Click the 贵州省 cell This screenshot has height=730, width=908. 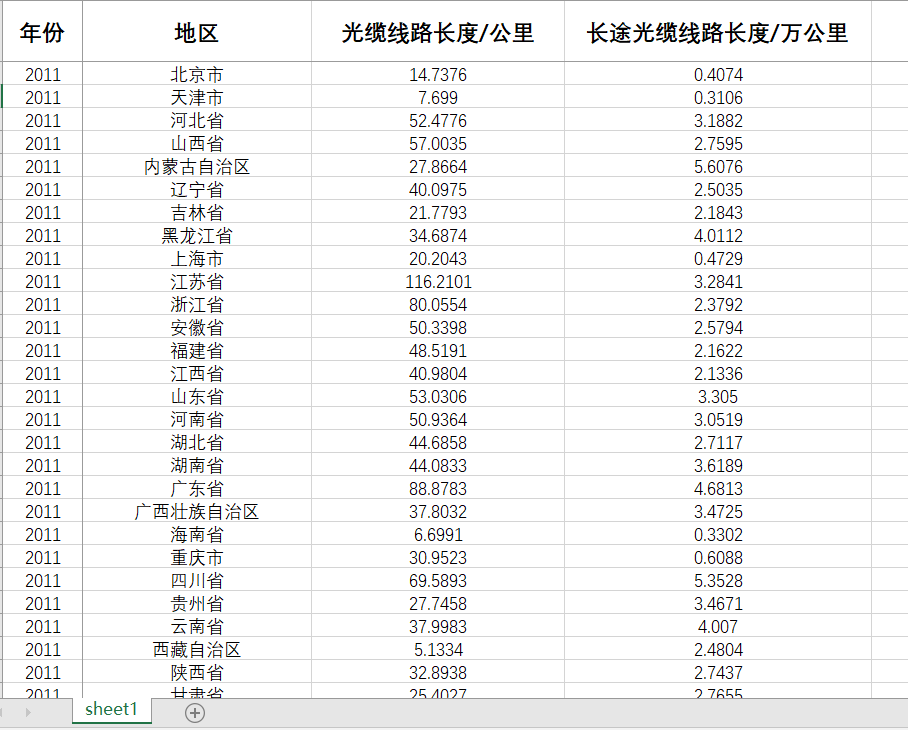click(197, 603)
